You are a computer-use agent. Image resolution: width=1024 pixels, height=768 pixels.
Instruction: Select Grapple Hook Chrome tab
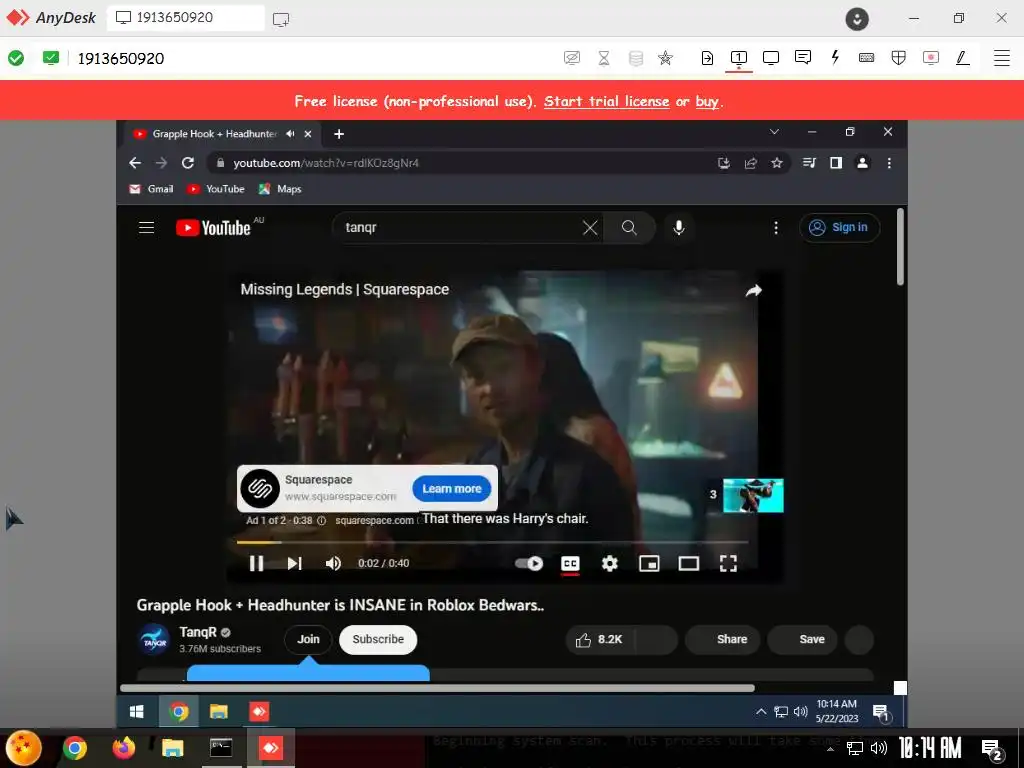(216, 134)
